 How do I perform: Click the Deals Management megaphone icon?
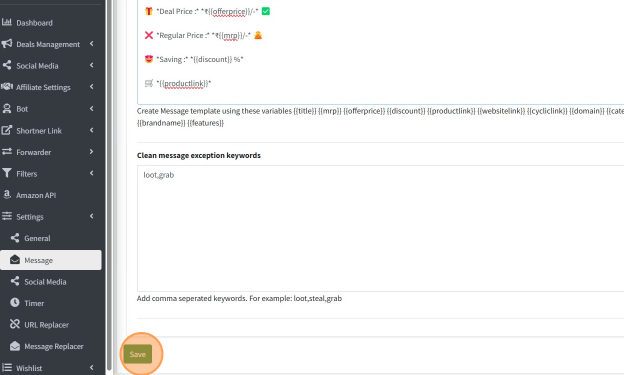pos(7,43)
